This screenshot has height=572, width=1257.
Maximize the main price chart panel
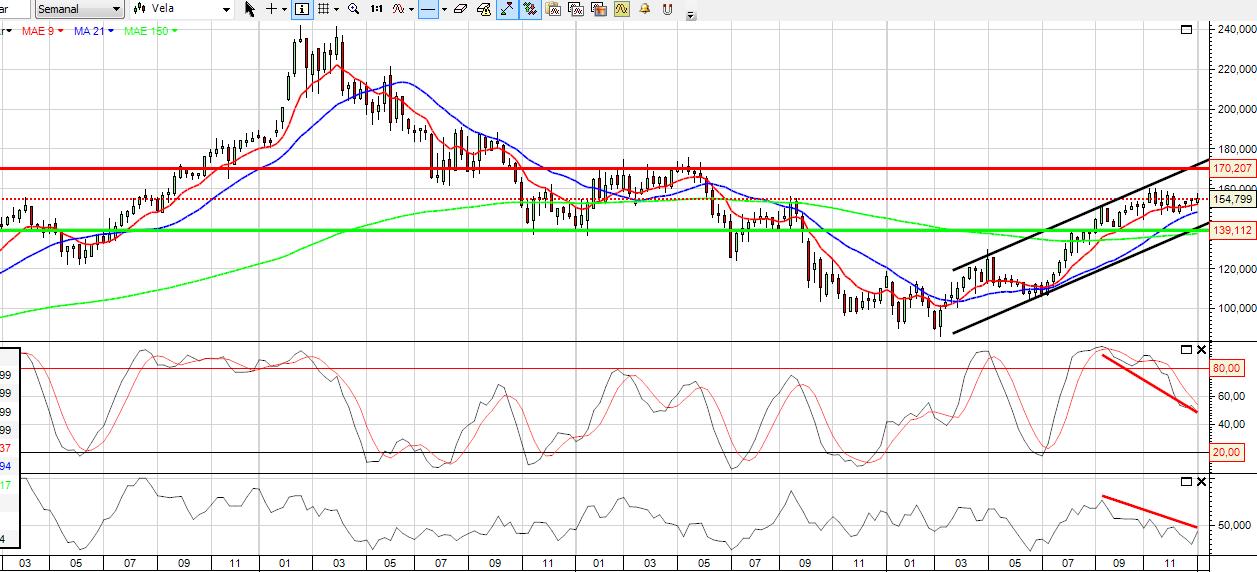[1187, 30]
